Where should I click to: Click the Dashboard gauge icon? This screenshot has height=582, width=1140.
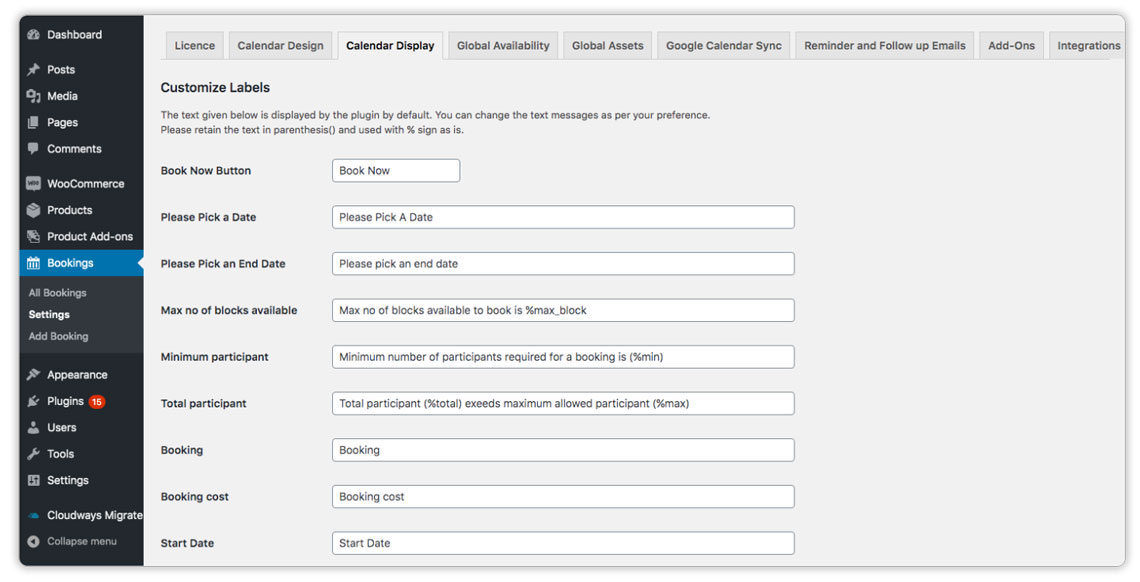click(33, 35)
